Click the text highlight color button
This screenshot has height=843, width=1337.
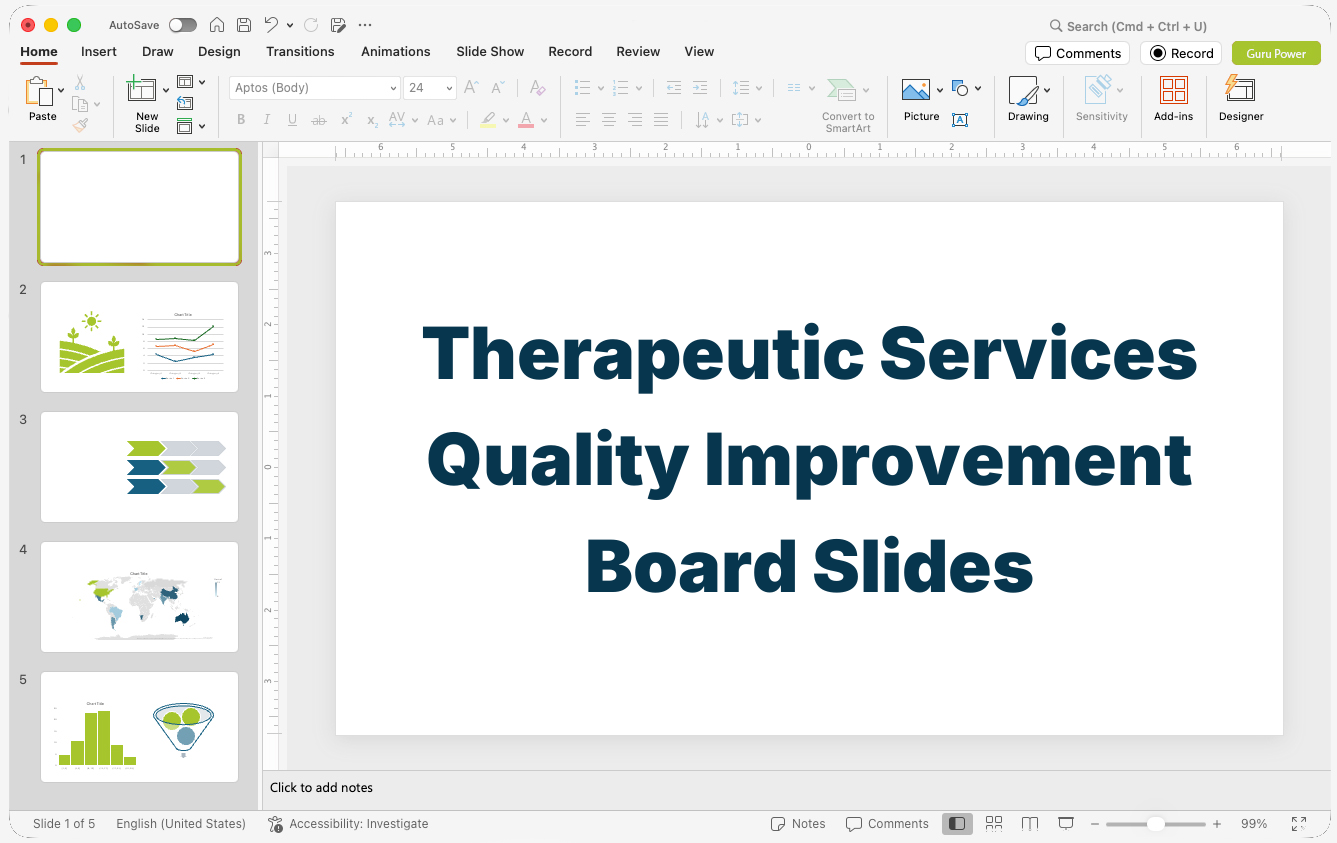click(x=487, y=120)
